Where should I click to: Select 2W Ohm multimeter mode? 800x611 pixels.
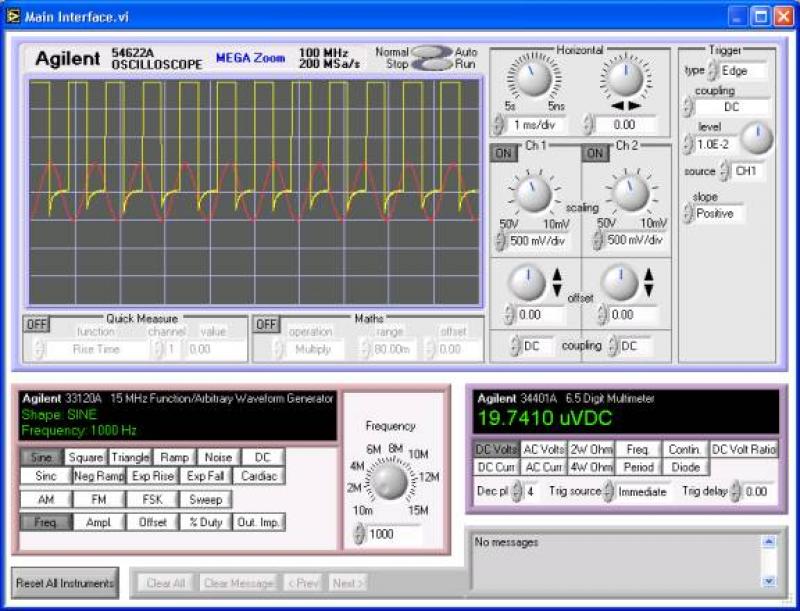(591, 449)
